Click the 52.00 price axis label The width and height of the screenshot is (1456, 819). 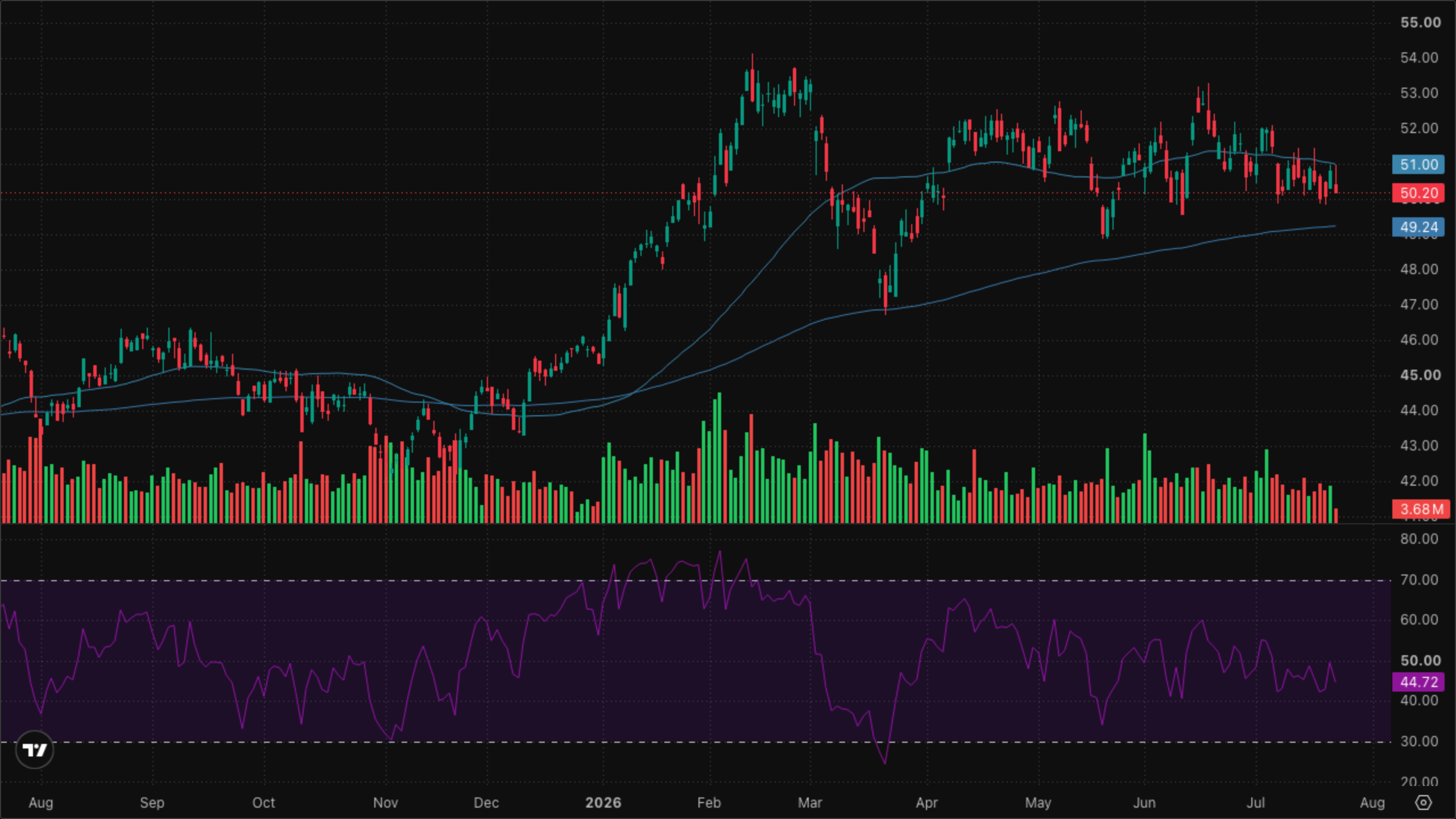pyautogui.click(x=1419, y=129)
